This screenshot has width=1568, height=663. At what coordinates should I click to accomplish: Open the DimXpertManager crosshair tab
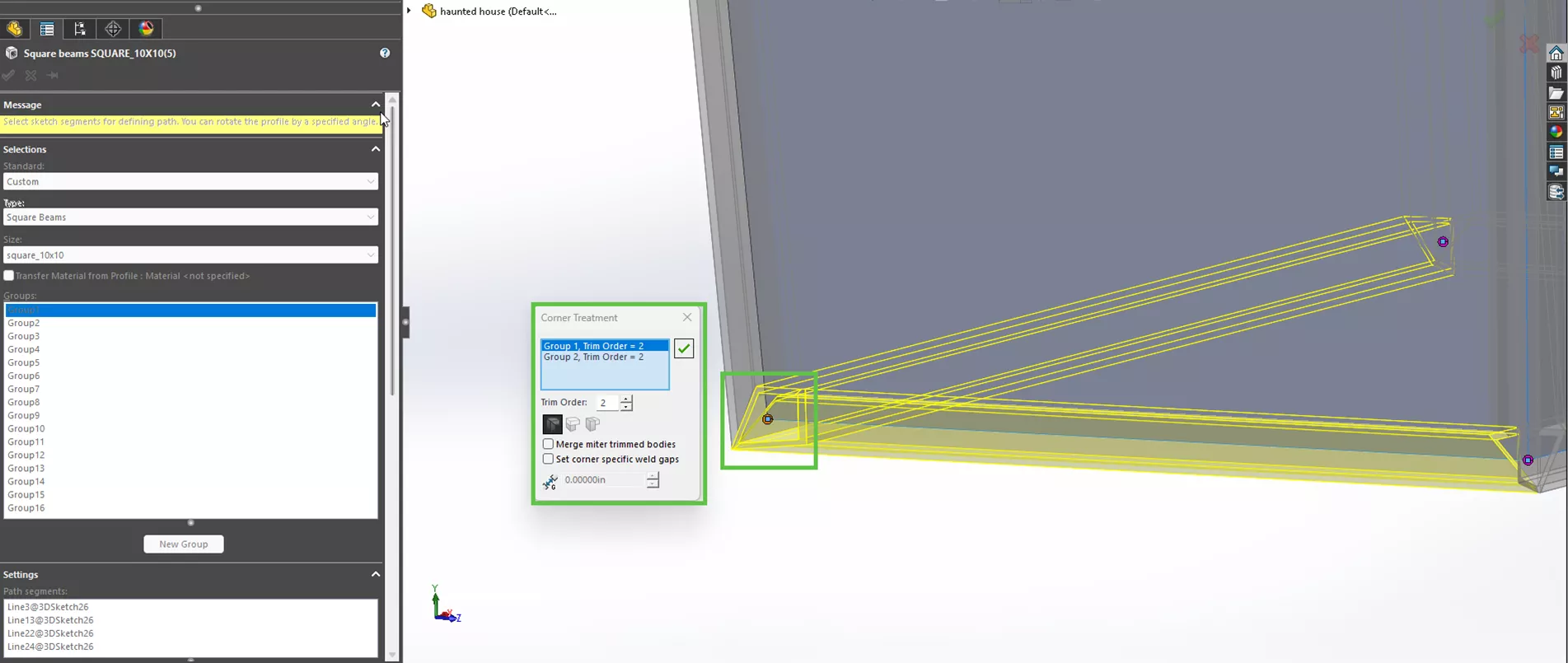point(113,29)
